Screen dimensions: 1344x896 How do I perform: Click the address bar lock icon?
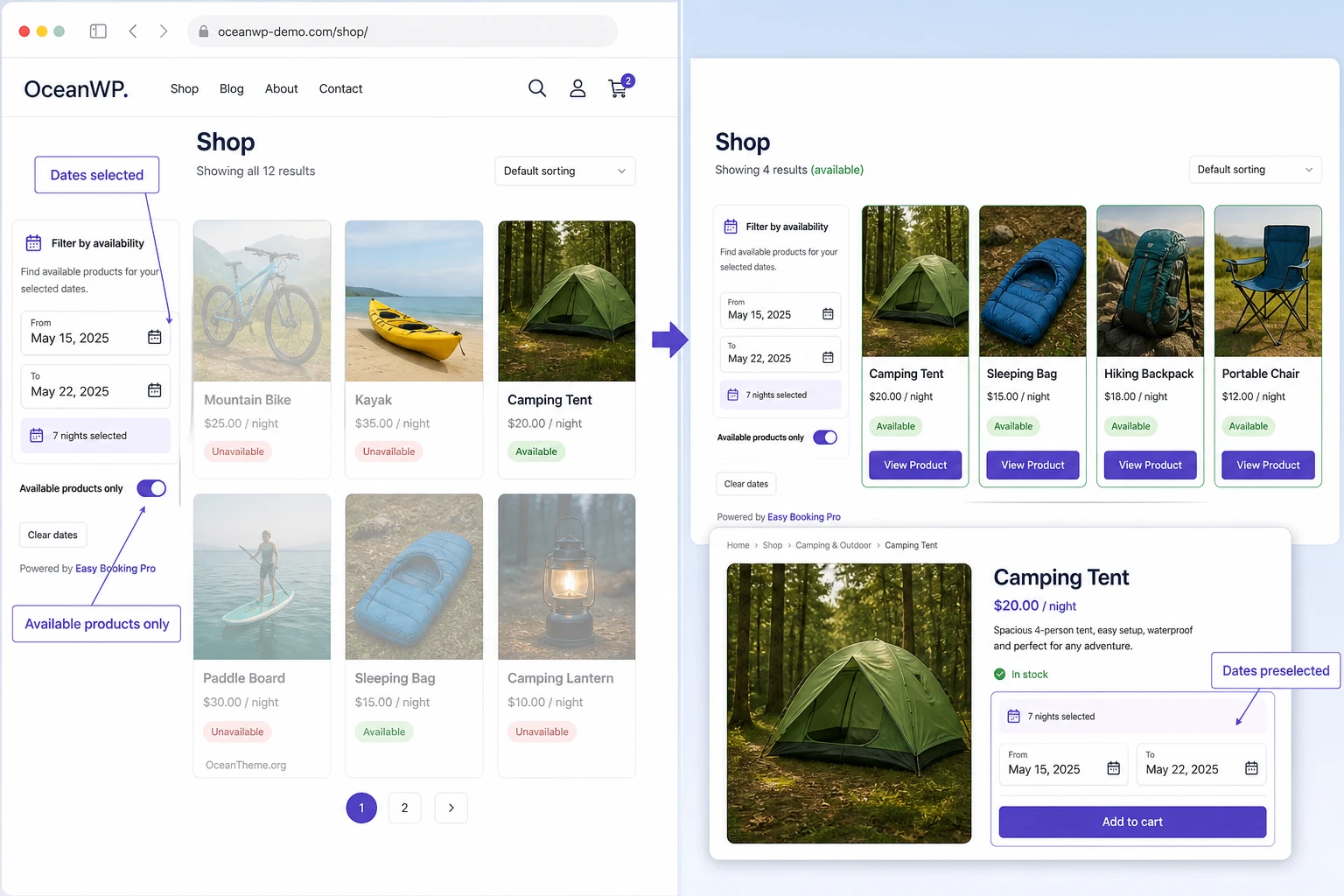[x=204, y=31]
